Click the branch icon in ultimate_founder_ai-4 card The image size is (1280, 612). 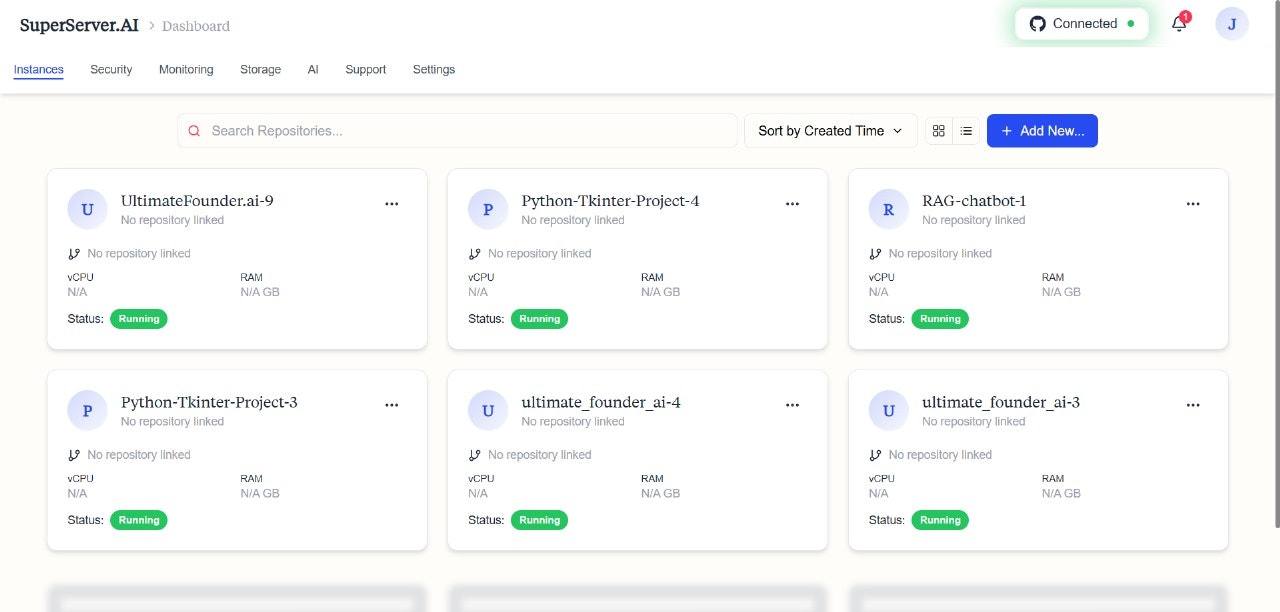[475, 455]
